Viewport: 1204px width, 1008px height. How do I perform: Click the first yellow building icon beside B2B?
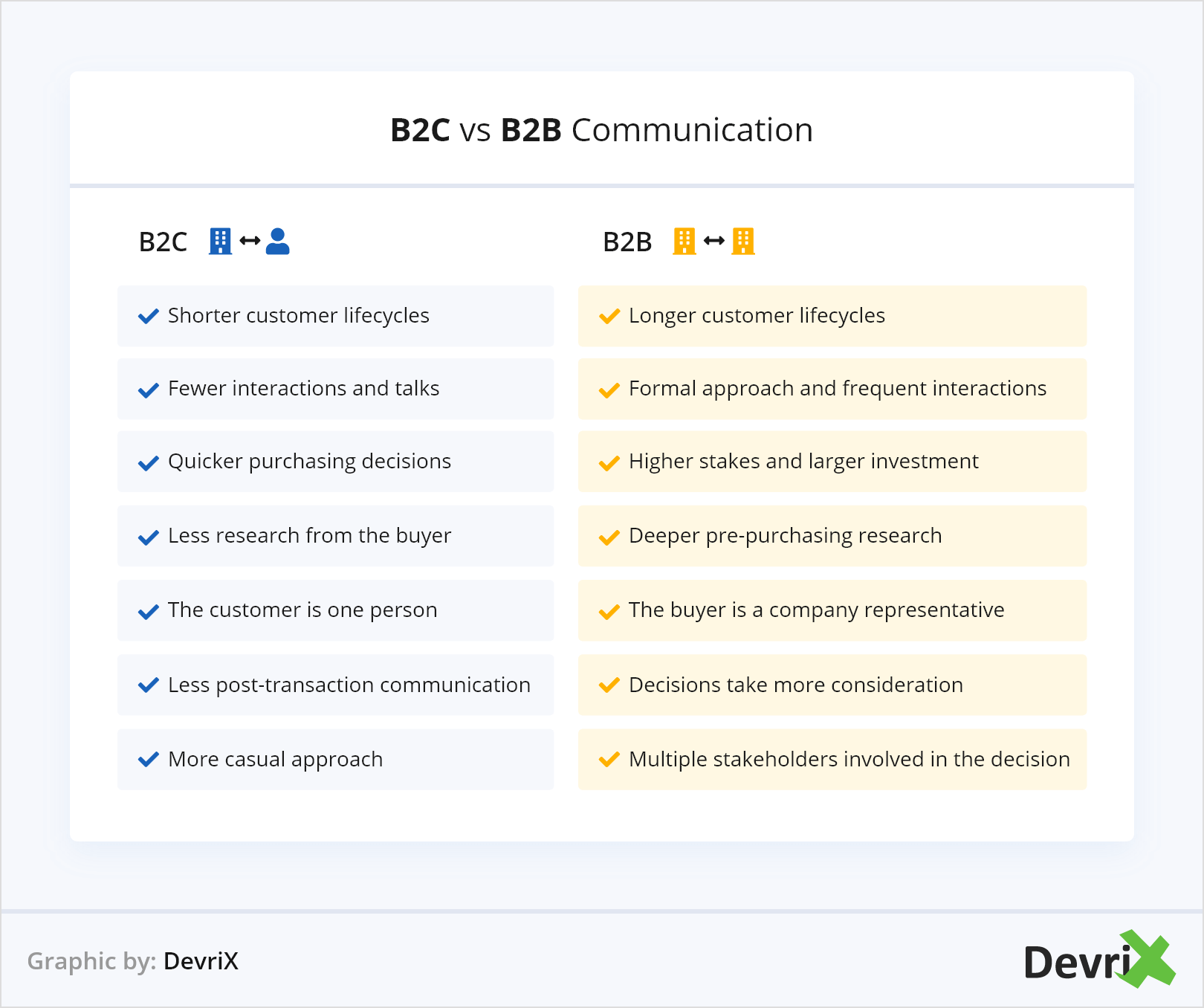[684, 241]
